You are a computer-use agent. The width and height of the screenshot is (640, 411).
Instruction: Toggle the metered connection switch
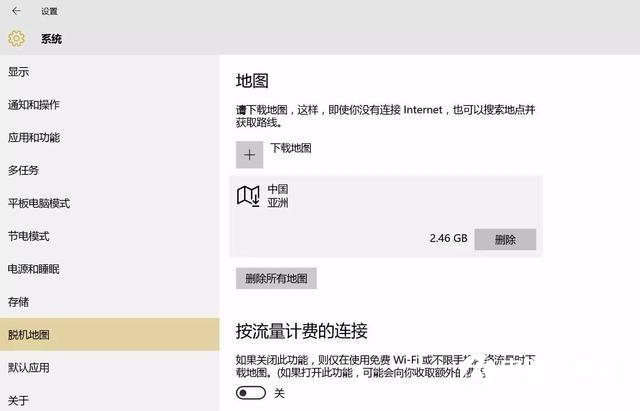(x=251, y=393)
